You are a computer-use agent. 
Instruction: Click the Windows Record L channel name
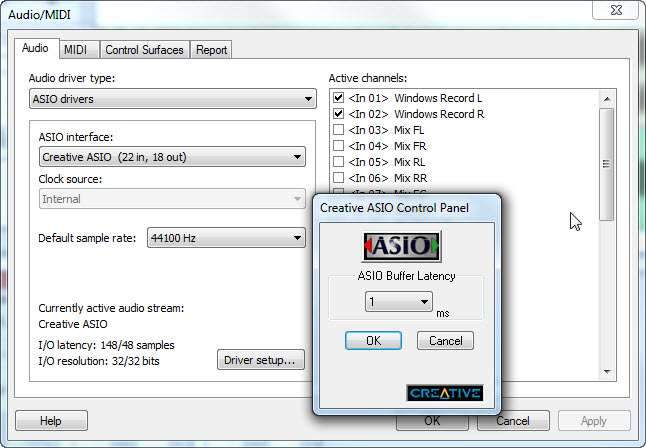point(438,98)
